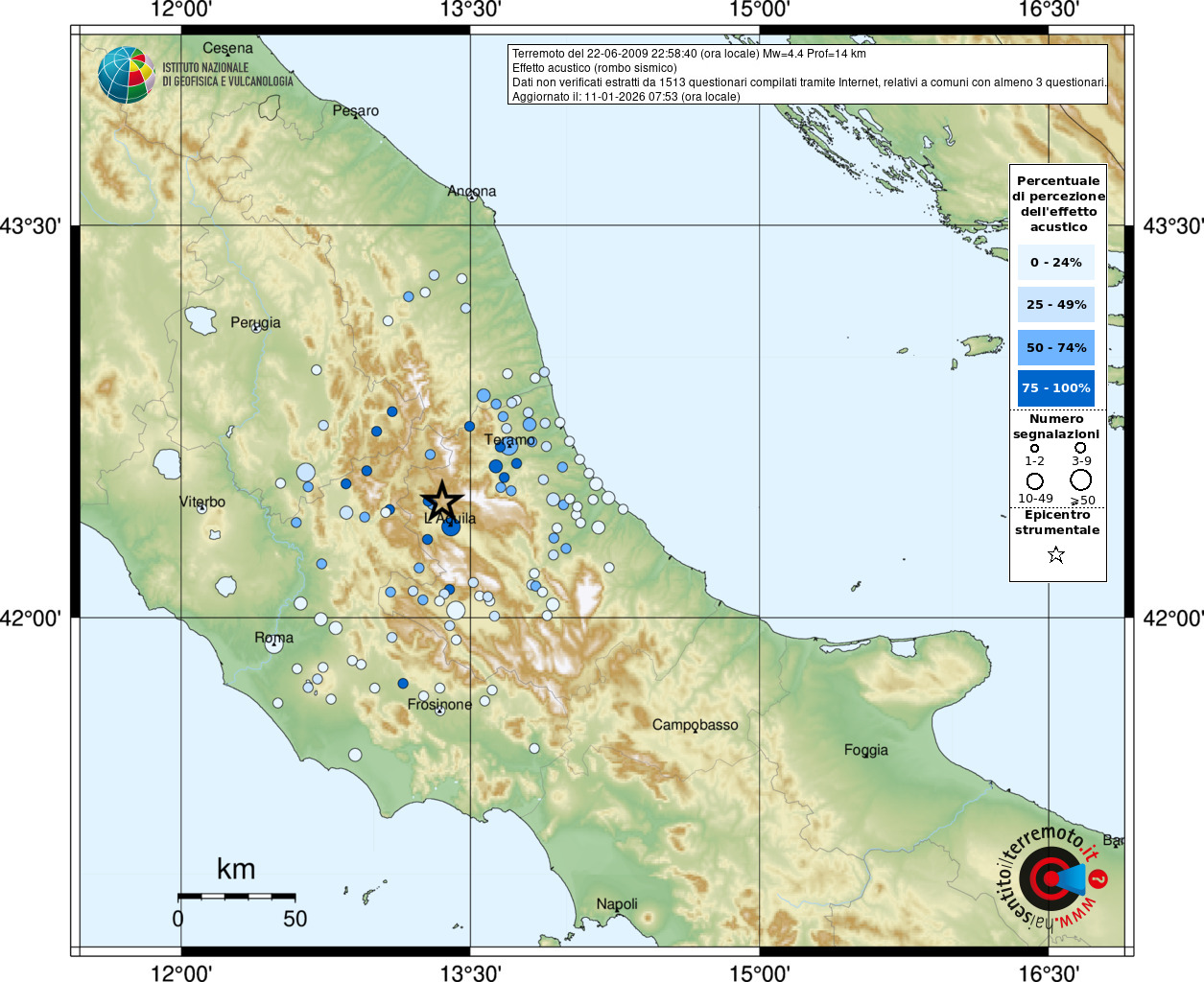Click the 'Effetto acustico (rombo sismico)' line
The image size is (1204, 982).
(595, 68)
